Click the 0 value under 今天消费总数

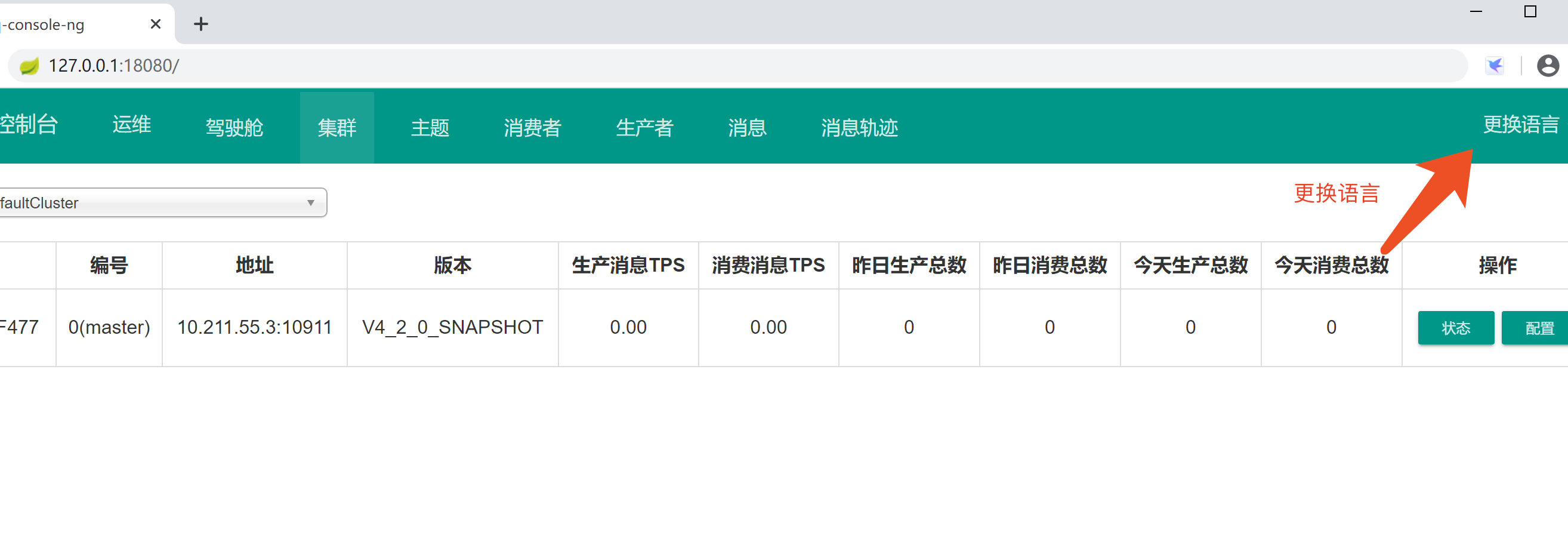[1331, 327]
